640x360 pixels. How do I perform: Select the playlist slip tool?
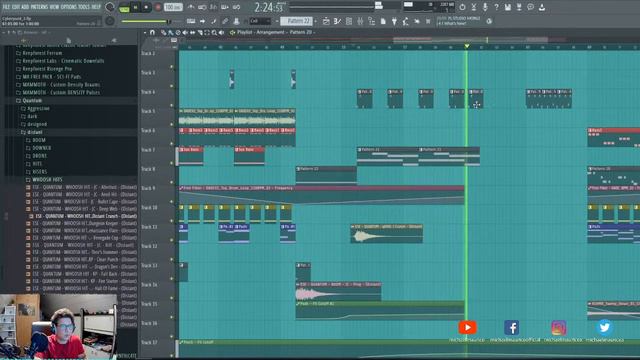coord(193,33)
